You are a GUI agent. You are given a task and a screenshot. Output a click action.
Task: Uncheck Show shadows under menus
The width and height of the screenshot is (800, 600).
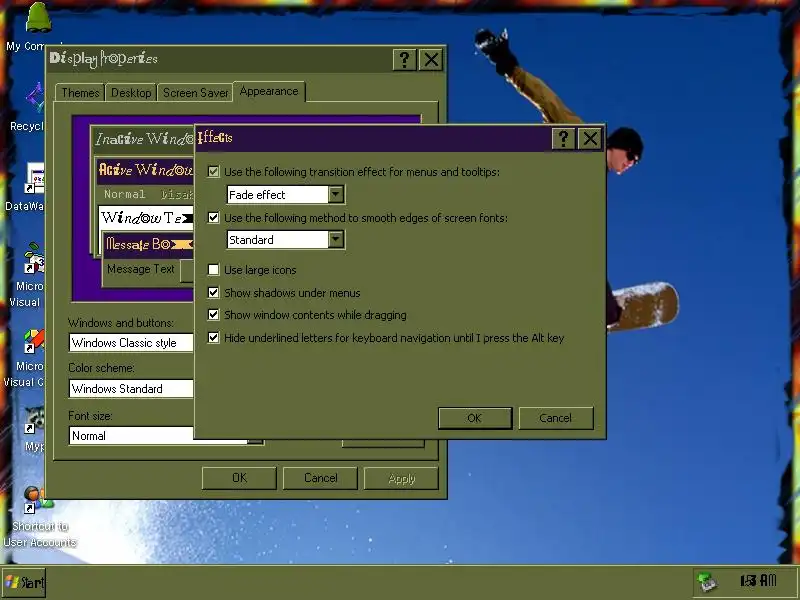point(213,292)
